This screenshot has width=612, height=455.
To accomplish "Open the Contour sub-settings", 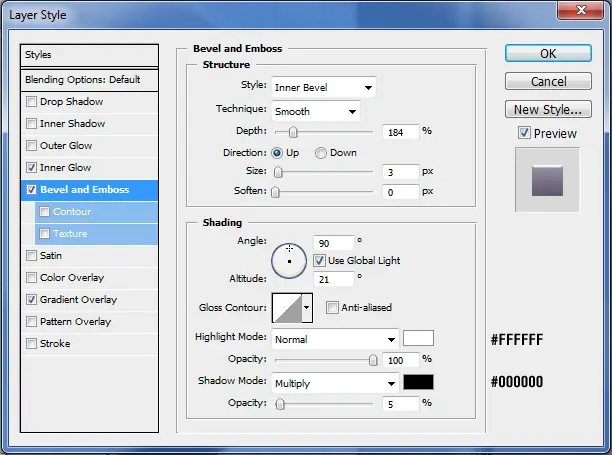I will (x=72, y=212).
